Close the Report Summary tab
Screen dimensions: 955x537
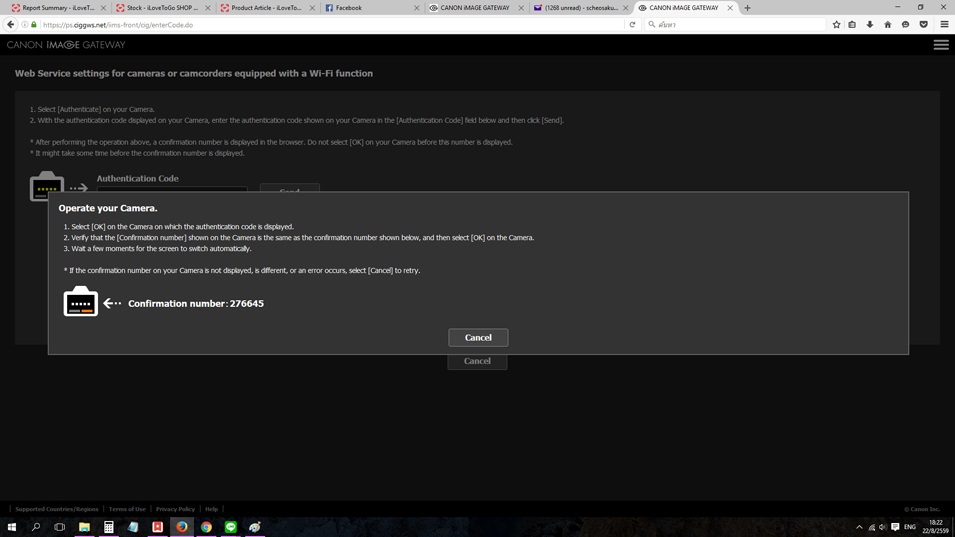pos(103,8)
